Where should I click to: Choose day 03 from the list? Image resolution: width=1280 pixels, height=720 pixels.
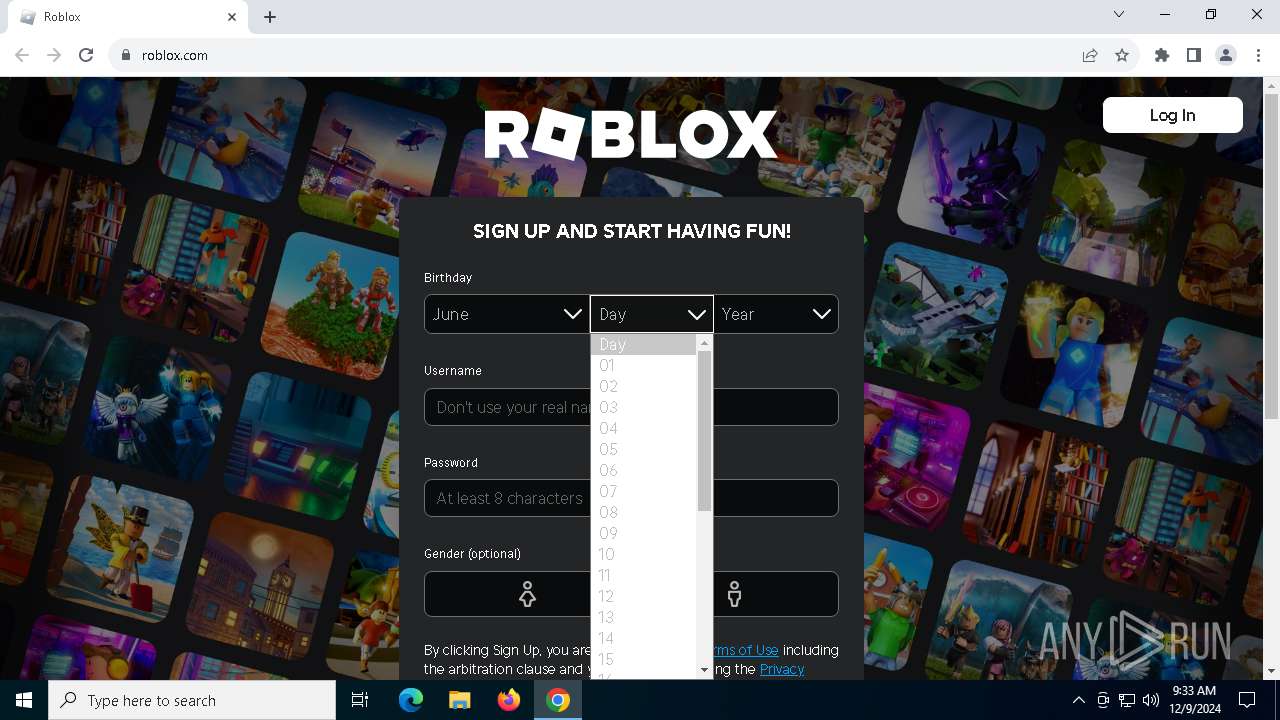coord(643,407)
